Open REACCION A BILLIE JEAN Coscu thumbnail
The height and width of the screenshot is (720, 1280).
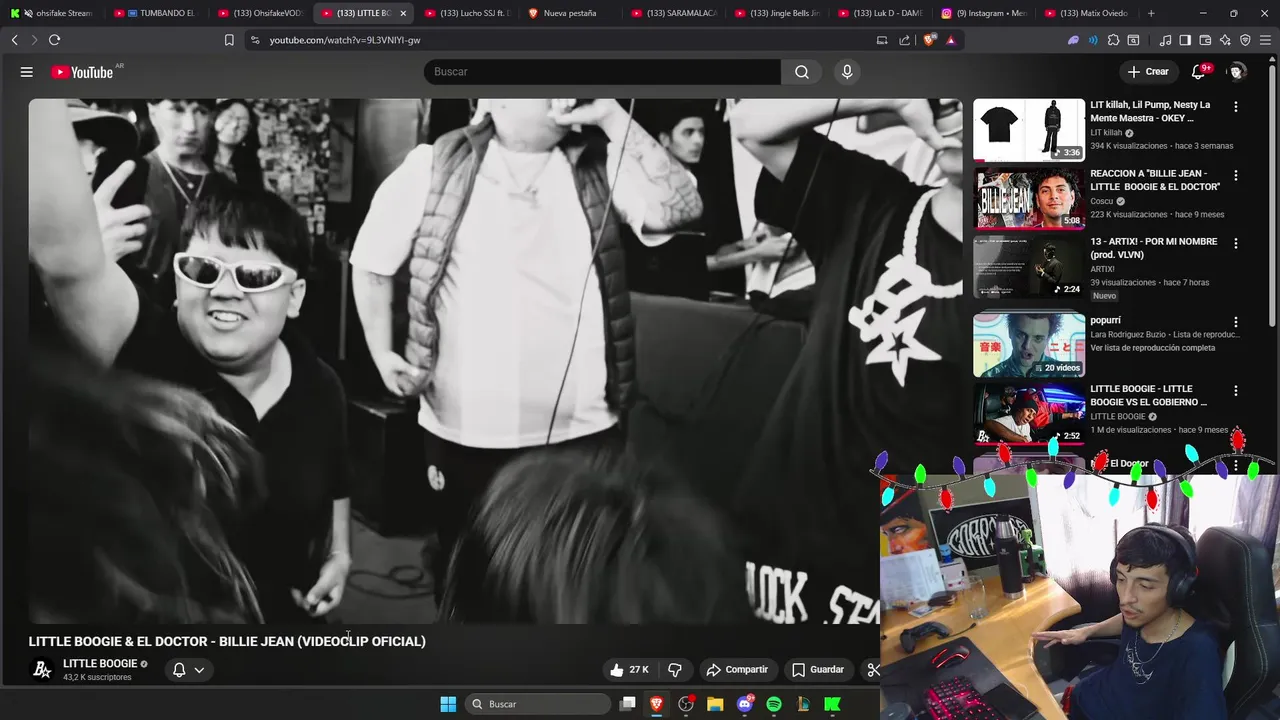tap(1029, 198)
